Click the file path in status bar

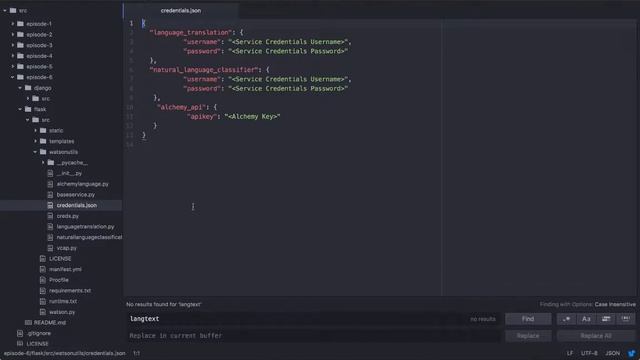pyautogui.click(x=64, y=353)
